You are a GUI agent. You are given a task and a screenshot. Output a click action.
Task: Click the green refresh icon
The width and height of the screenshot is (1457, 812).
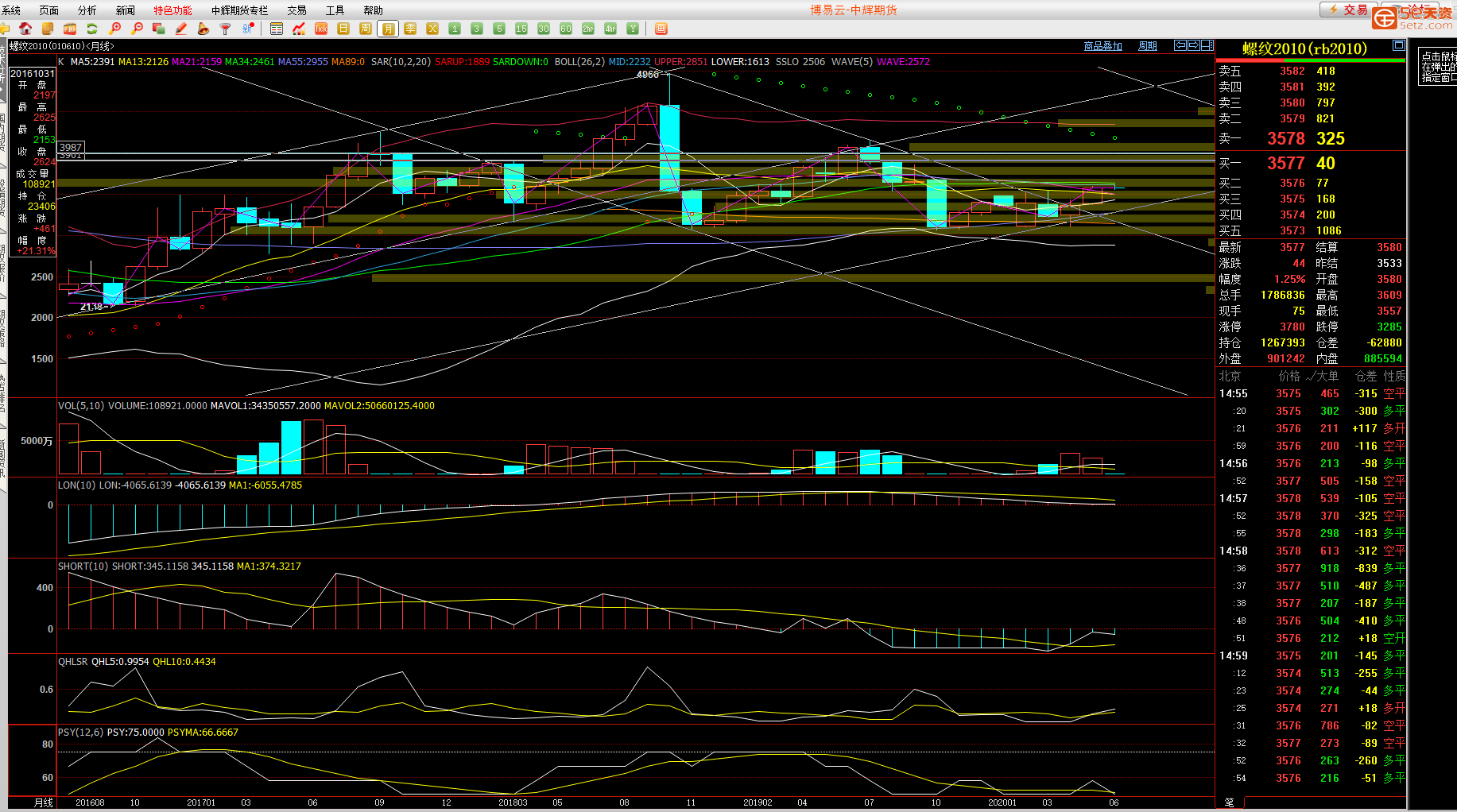tap(92, 29)
